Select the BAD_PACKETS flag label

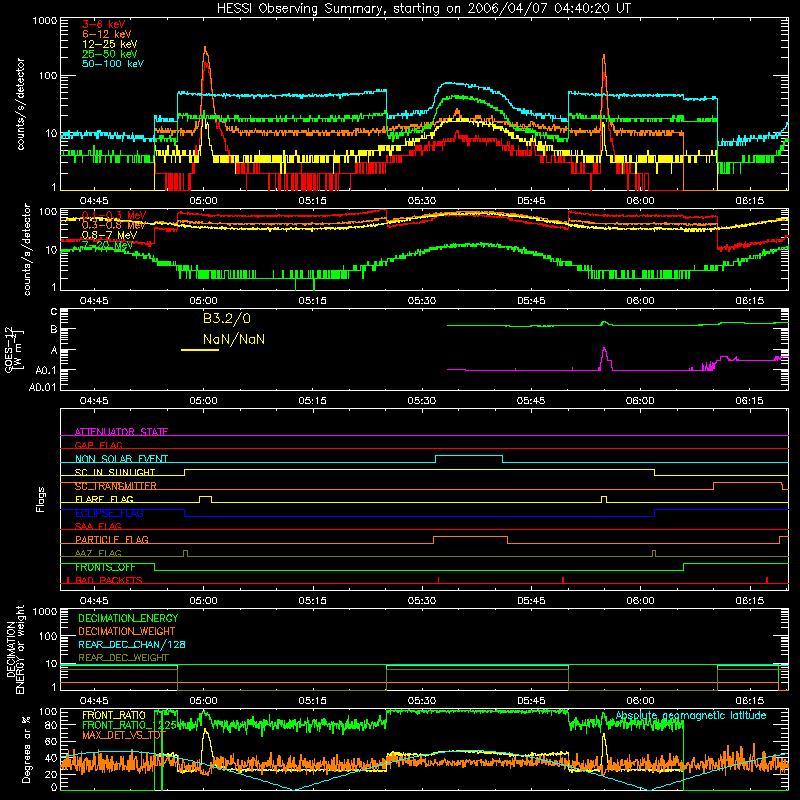[x=109, y=580]
